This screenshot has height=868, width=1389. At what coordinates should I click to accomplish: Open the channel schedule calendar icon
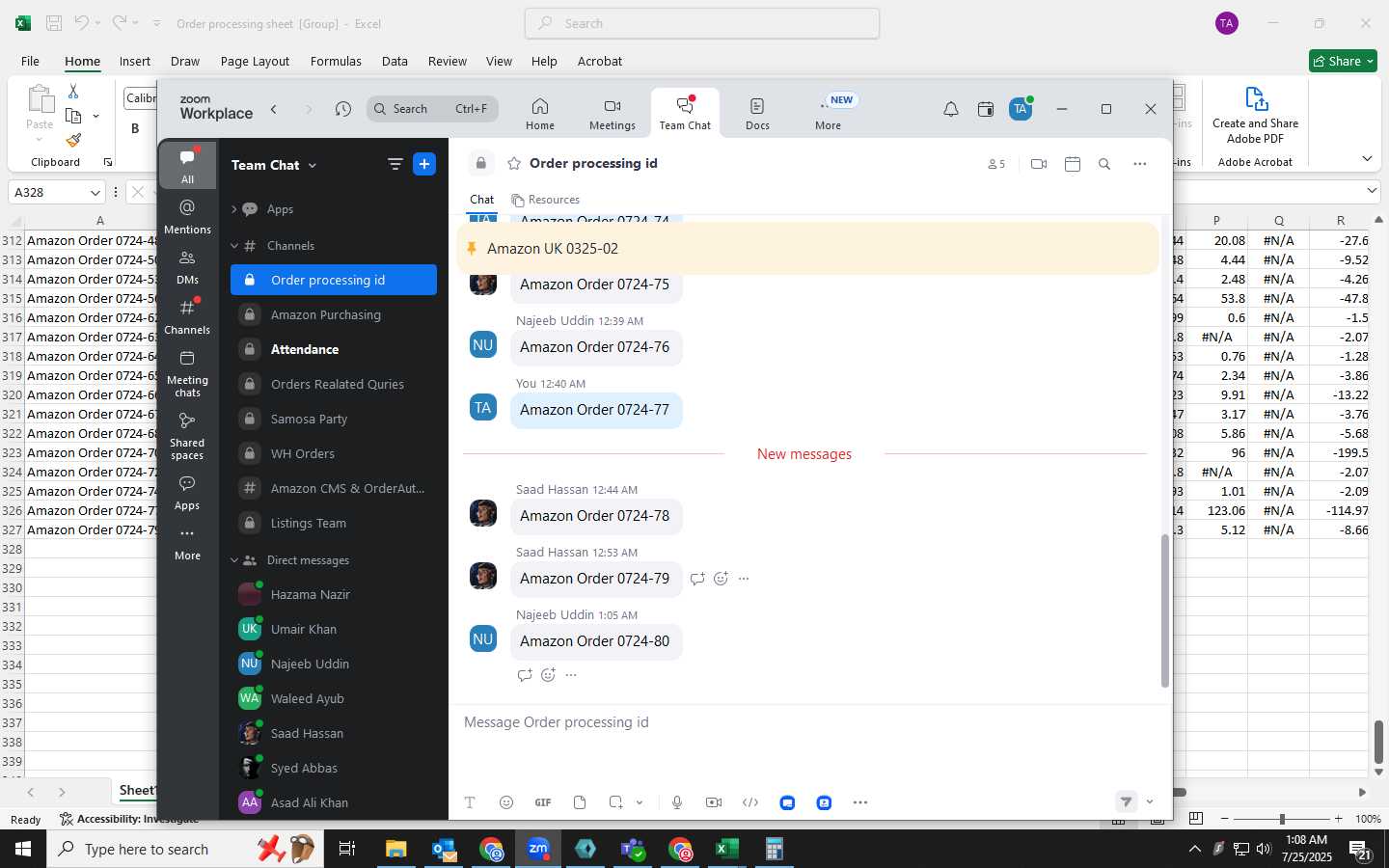pos(1073,164)
